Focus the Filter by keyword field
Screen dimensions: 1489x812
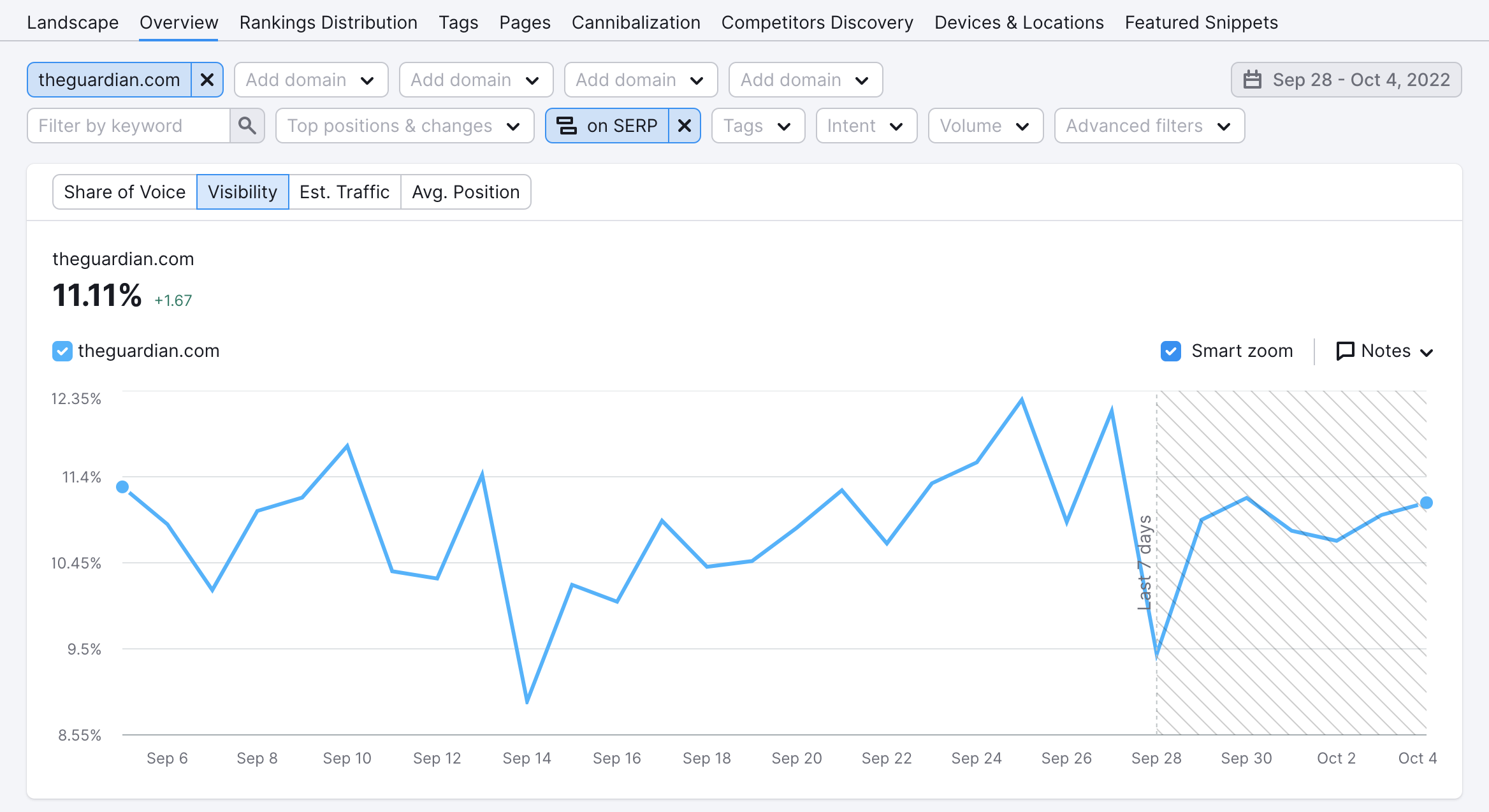129,126
